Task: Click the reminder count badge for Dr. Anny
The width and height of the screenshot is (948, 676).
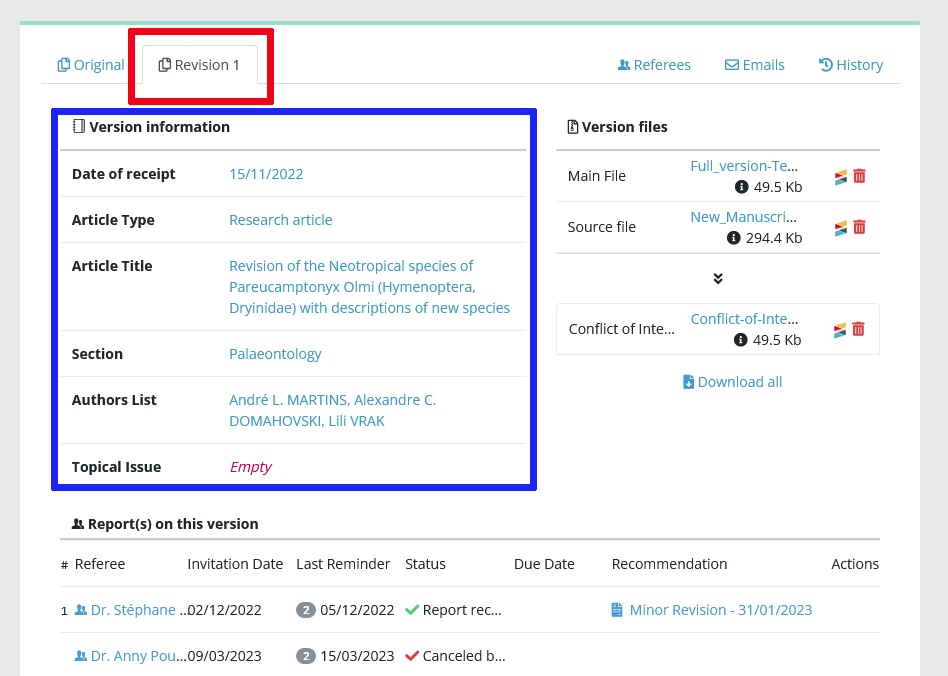Action: (306, 657)
